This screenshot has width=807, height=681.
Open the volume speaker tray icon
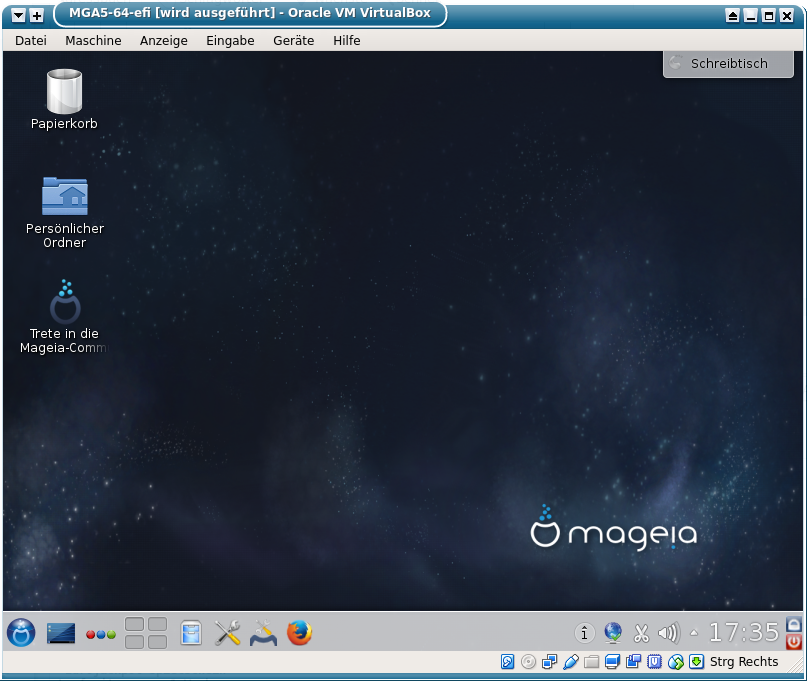coord(669,633)
